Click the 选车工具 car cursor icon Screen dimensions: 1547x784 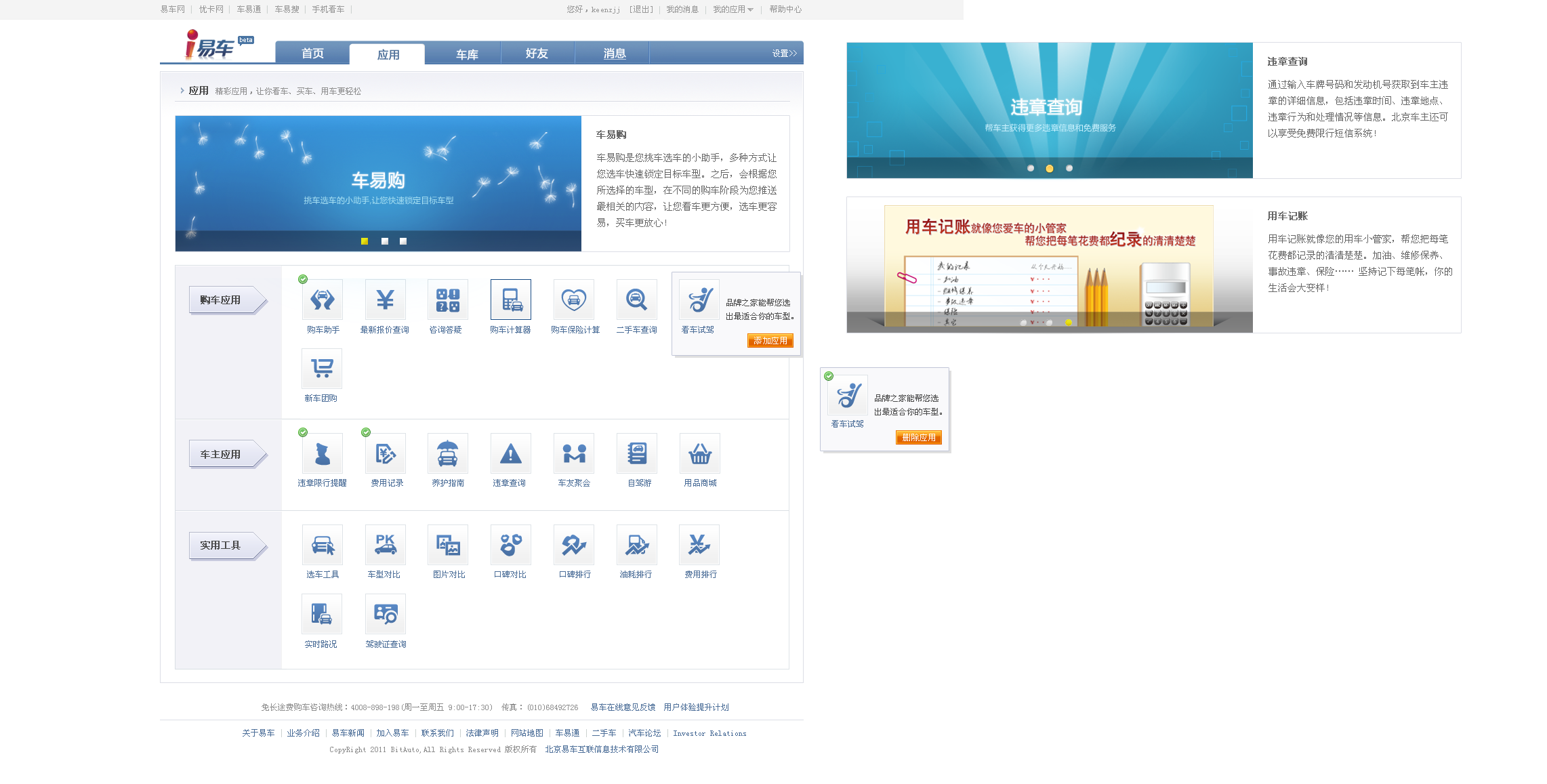[323, 545]
